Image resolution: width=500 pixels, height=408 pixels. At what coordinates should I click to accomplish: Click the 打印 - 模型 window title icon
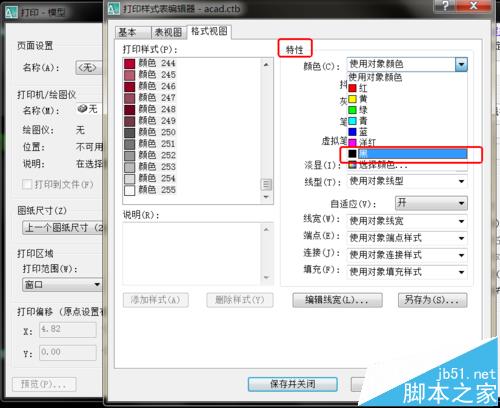[x=11, y=13]
